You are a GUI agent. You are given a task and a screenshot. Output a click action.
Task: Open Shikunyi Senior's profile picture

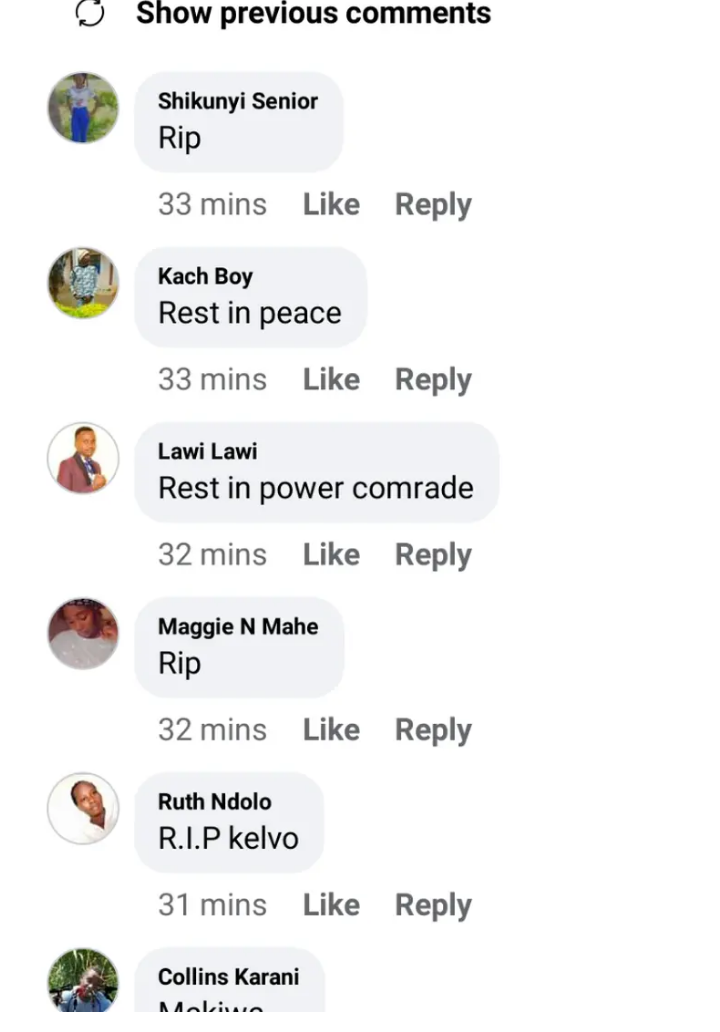click(x=83, y=108)
